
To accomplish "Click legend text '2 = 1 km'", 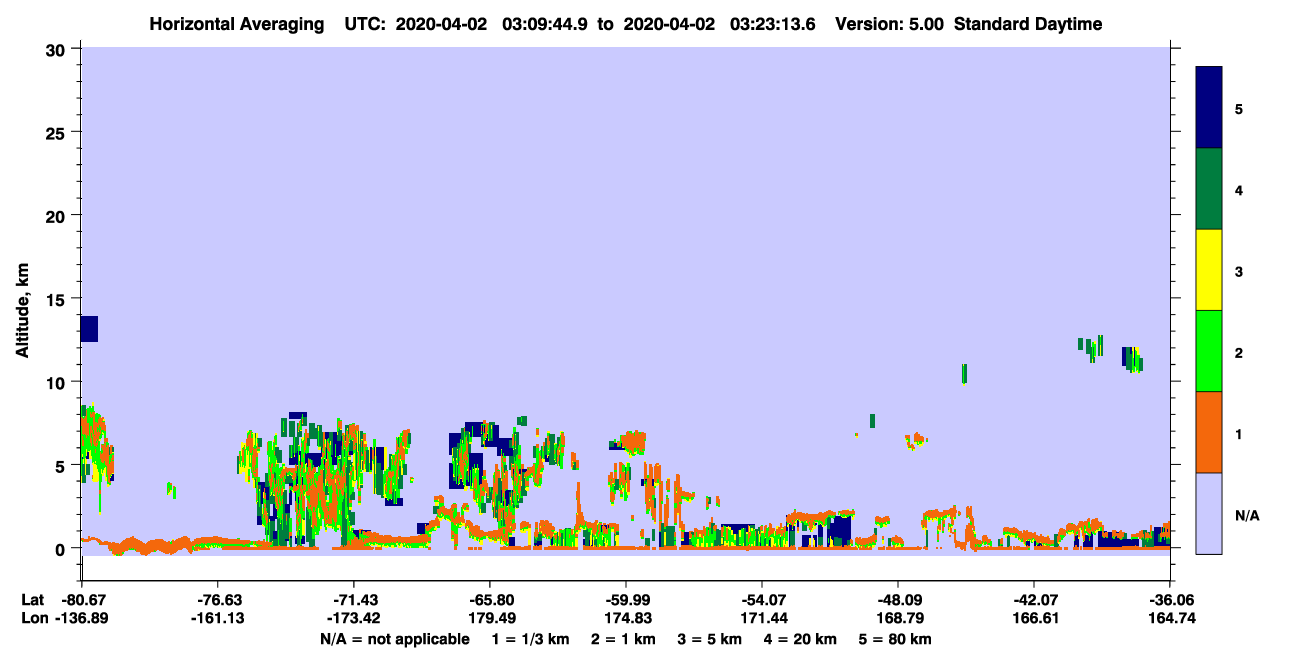I will (623, 639).
